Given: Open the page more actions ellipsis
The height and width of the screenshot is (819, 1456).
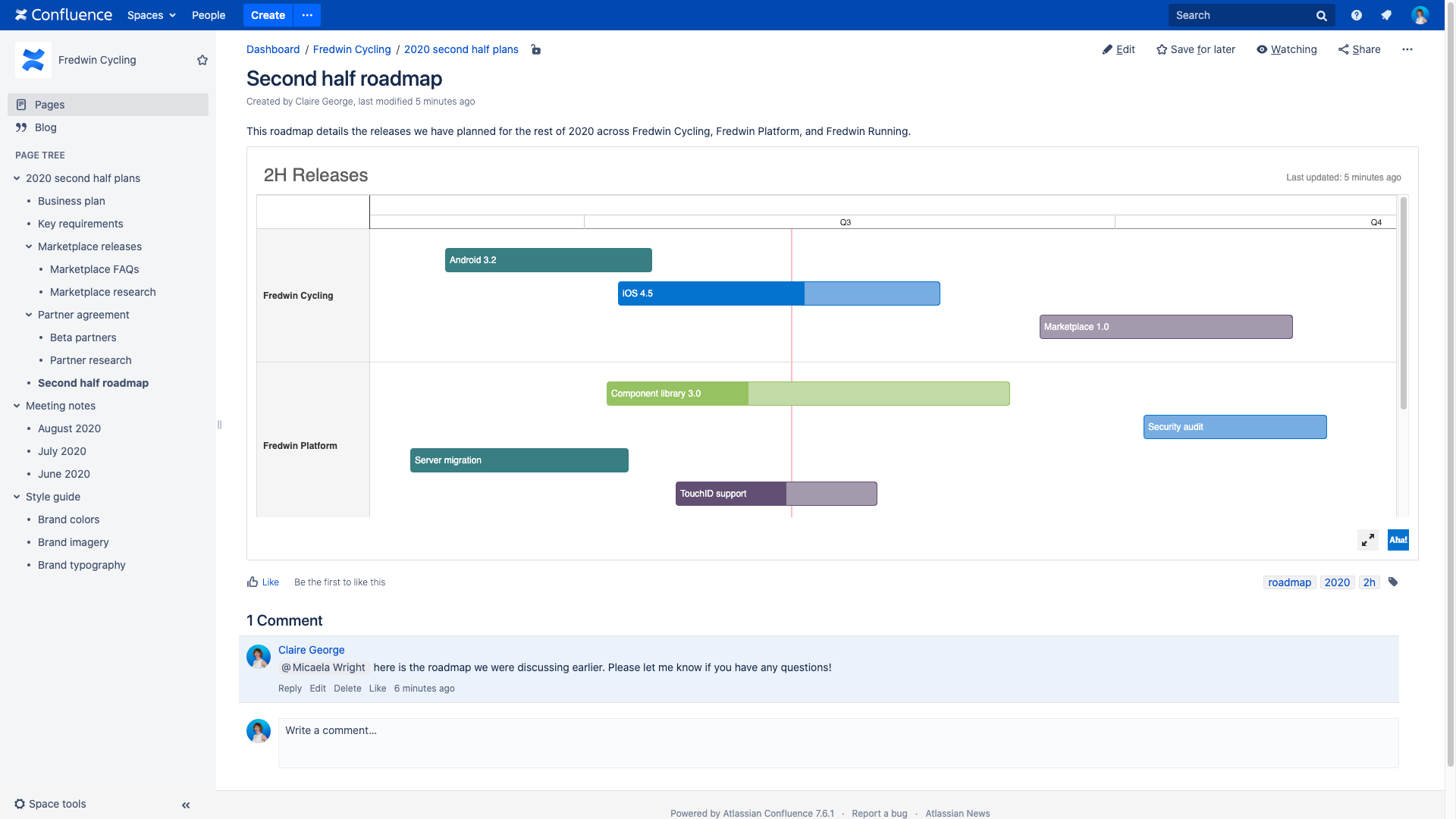Looking at the screenshot, I should pos(1407,49).
